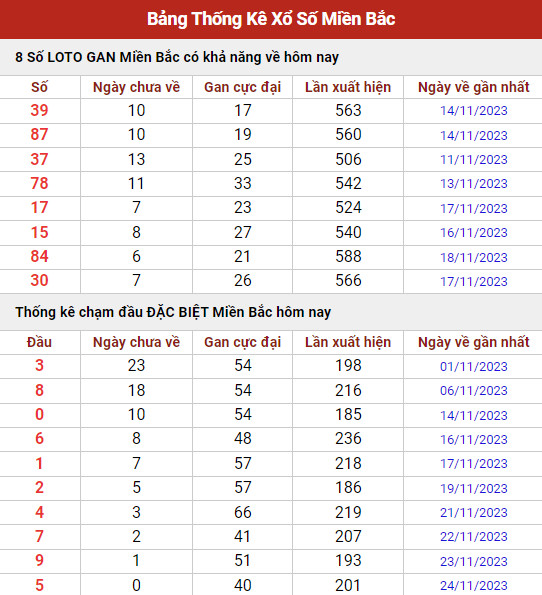The width and height of the screenshot is (542, 595).
Task: Click the Đầu column header
Action: (39, 342)
